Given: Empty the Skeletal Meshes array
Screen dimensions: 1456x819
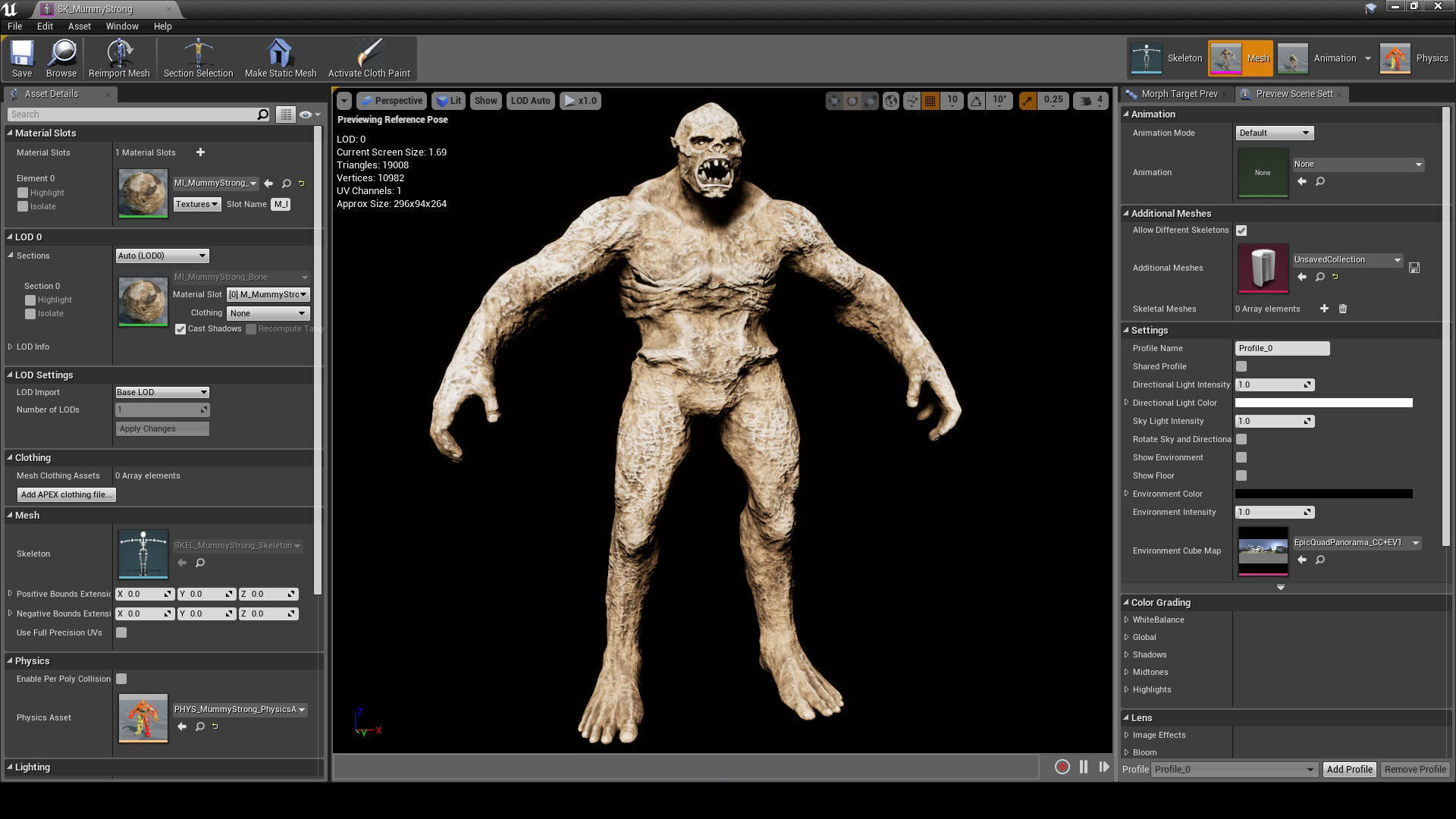Looking at the screenshot, I should click(1342, 309).
